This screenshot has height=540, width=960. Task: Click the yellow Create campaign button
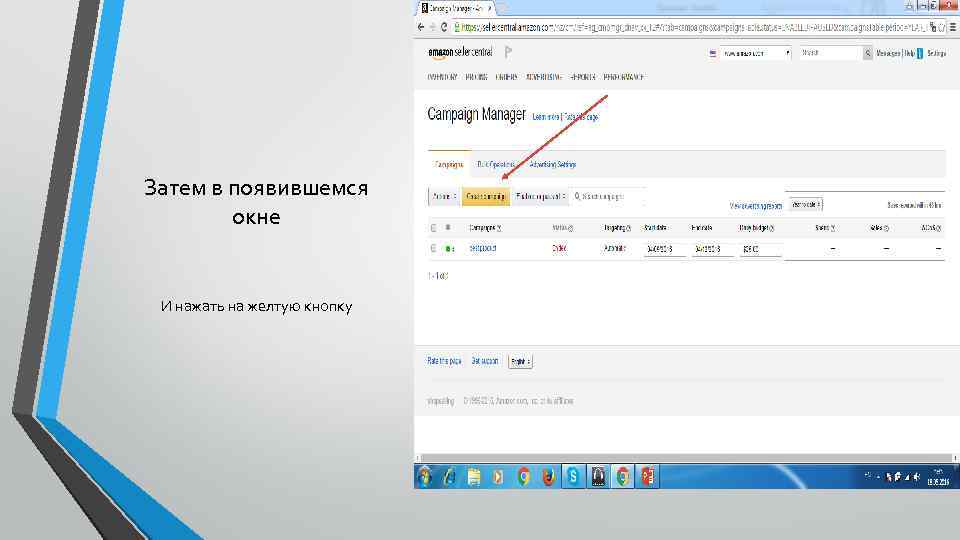tap(486, 197)
